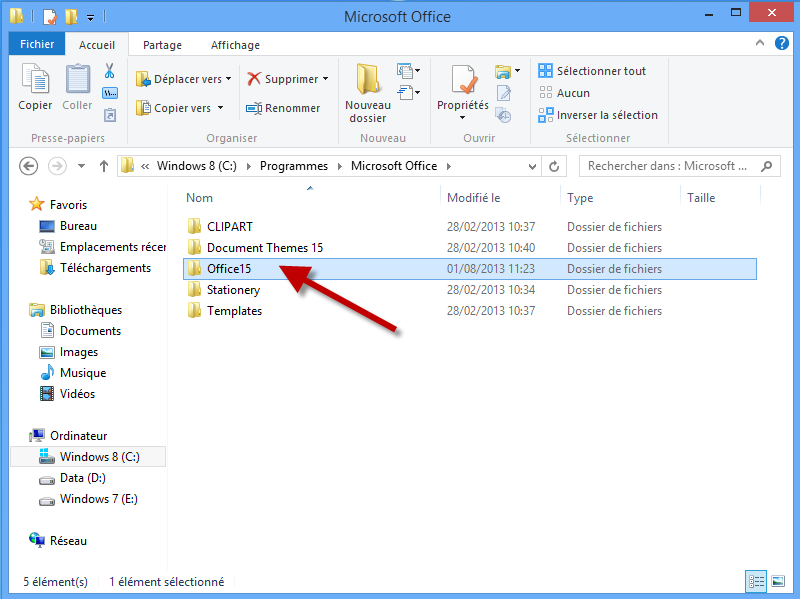
Task: Open the blue Help question icon
Action: (x=782, y=43)
